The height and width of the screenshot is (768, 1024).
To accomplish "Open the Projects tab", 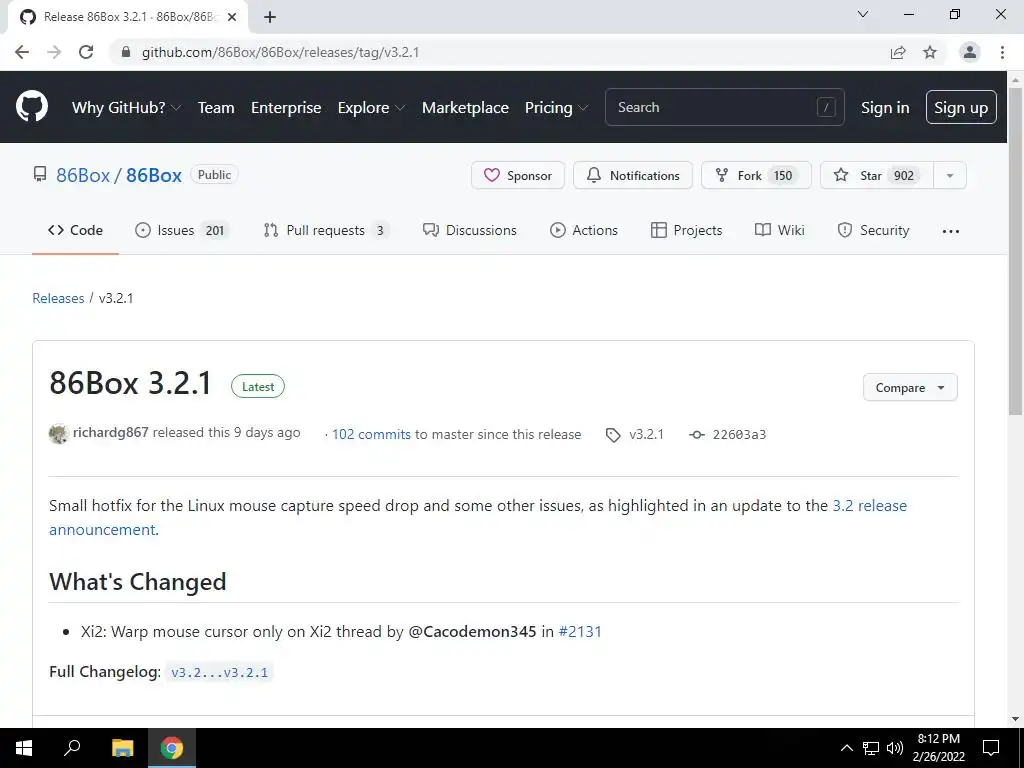I will (x=686, y=230).
